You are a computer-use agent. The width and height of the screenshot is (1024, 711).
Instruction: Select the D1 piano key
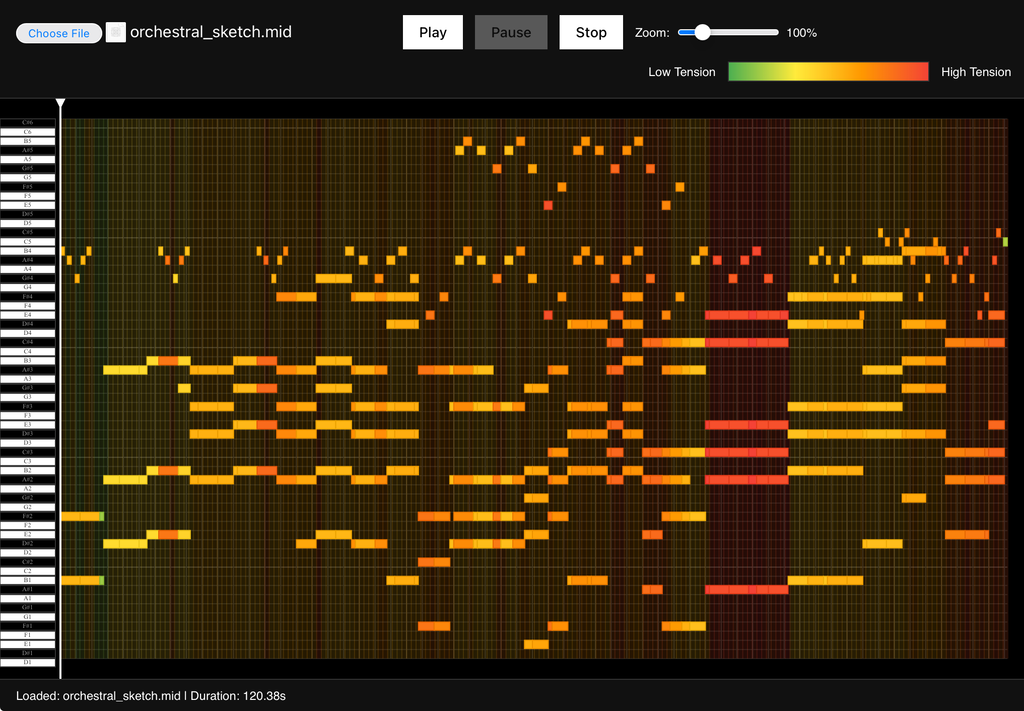27,662
